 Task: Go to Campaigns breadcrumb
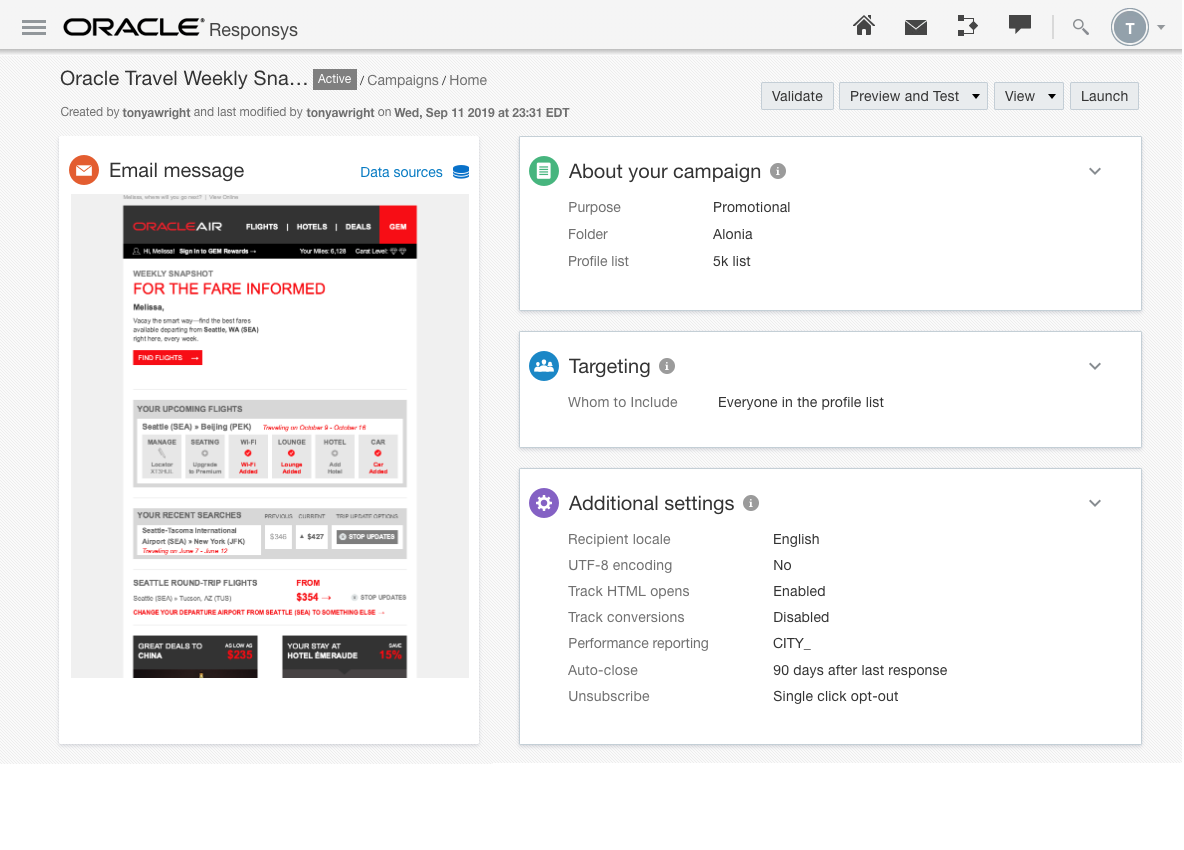click(x=402, y=80)
